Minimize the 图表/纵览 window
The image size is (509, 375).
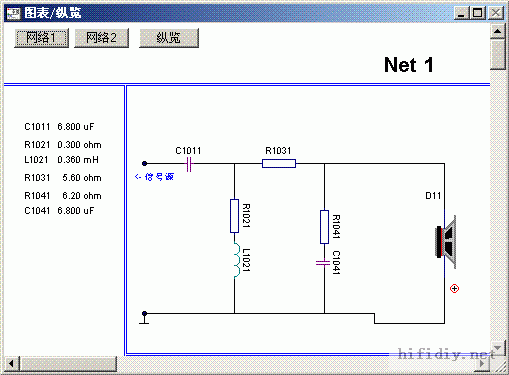pyautogui.click(x=461, y=13)
